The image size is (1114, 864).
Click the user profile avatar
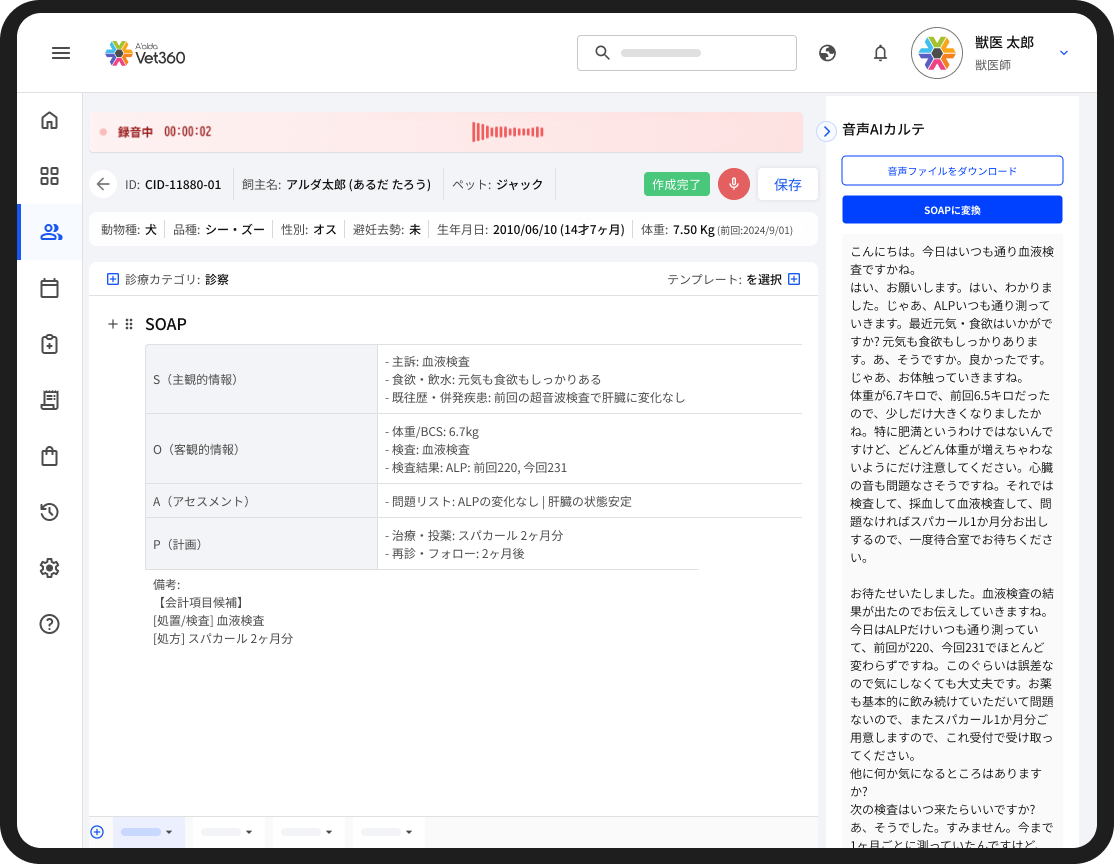coord(936,53)
